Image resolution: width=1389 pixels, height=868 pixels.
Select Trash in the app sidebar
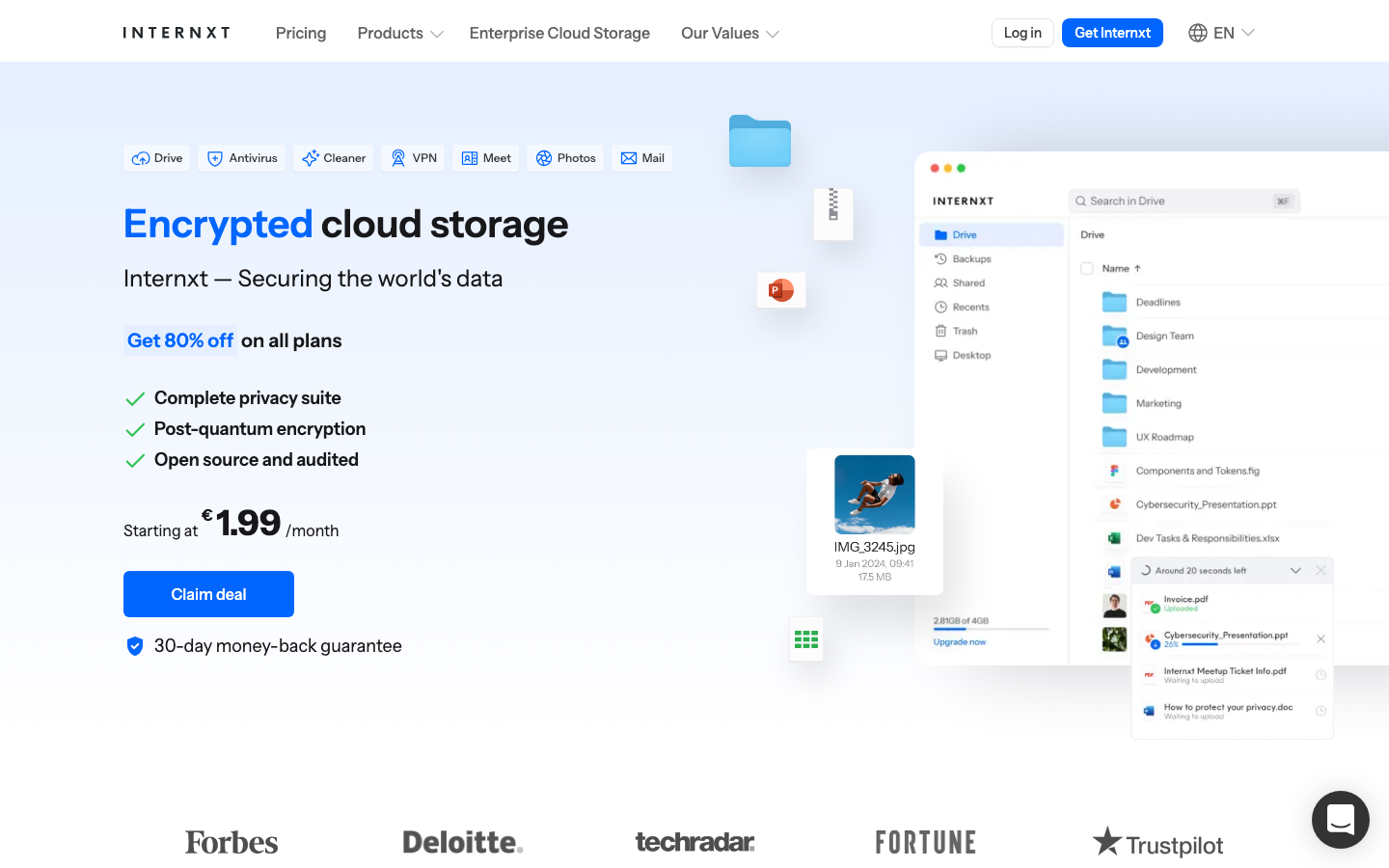(x=956, y=331)
